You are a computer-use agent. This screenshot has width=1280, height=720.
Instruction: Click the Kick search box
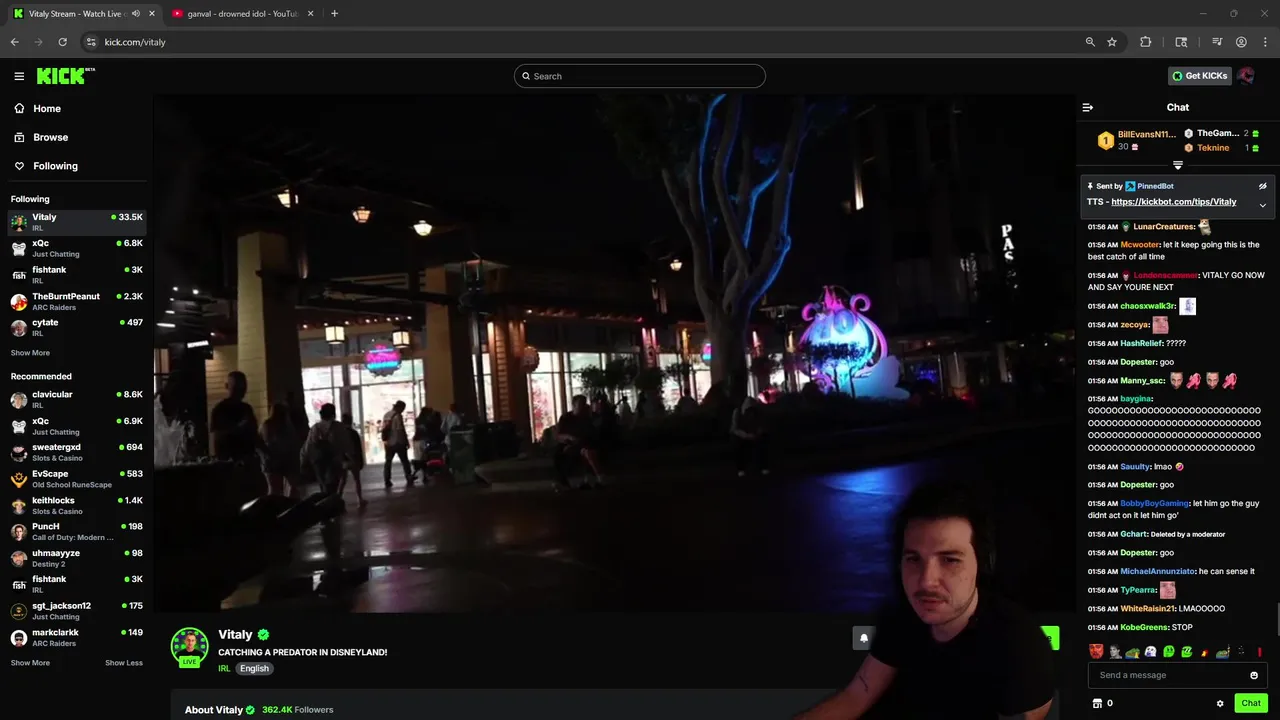coord(640,76)
